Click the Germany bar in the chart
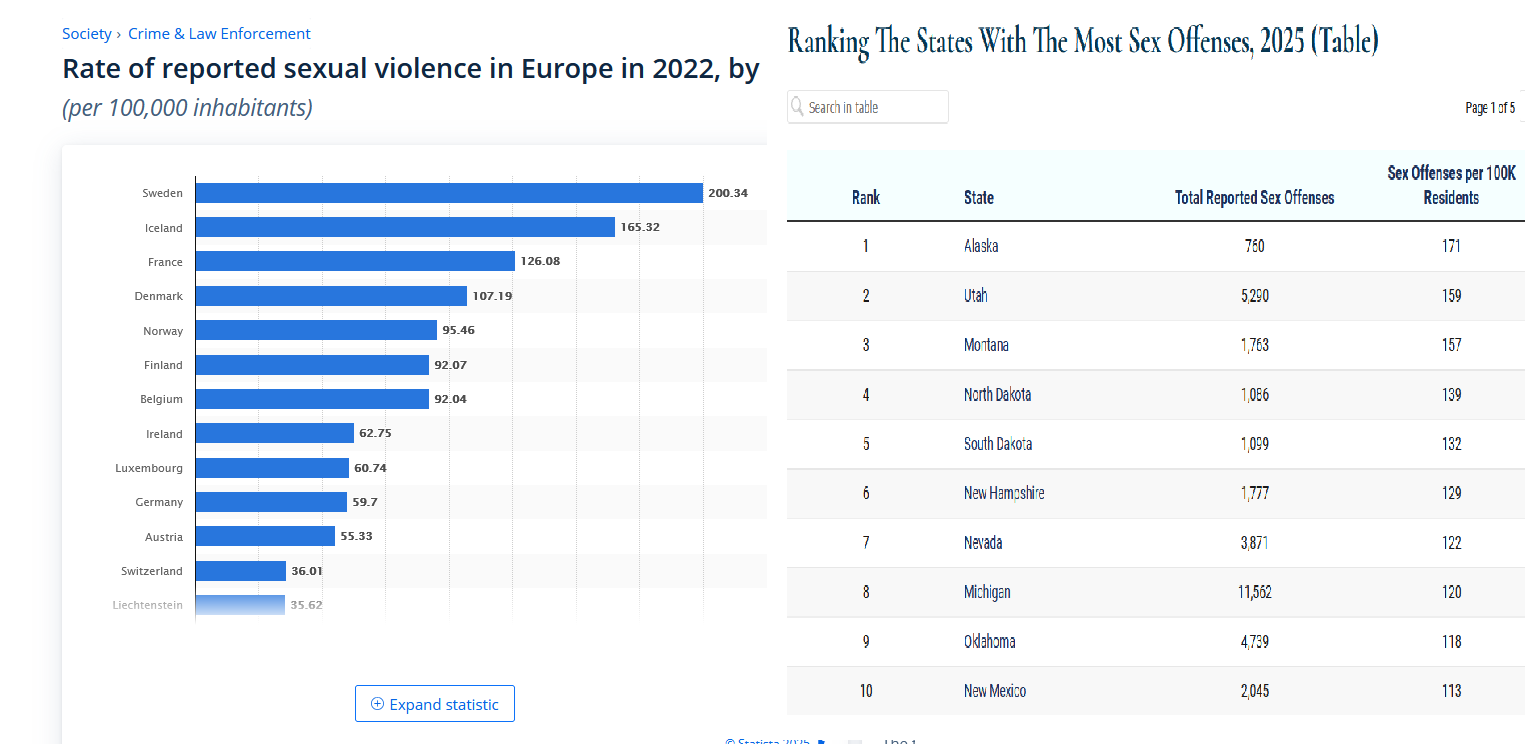This screenshot has width=1525, height=744. pos(271,502)
